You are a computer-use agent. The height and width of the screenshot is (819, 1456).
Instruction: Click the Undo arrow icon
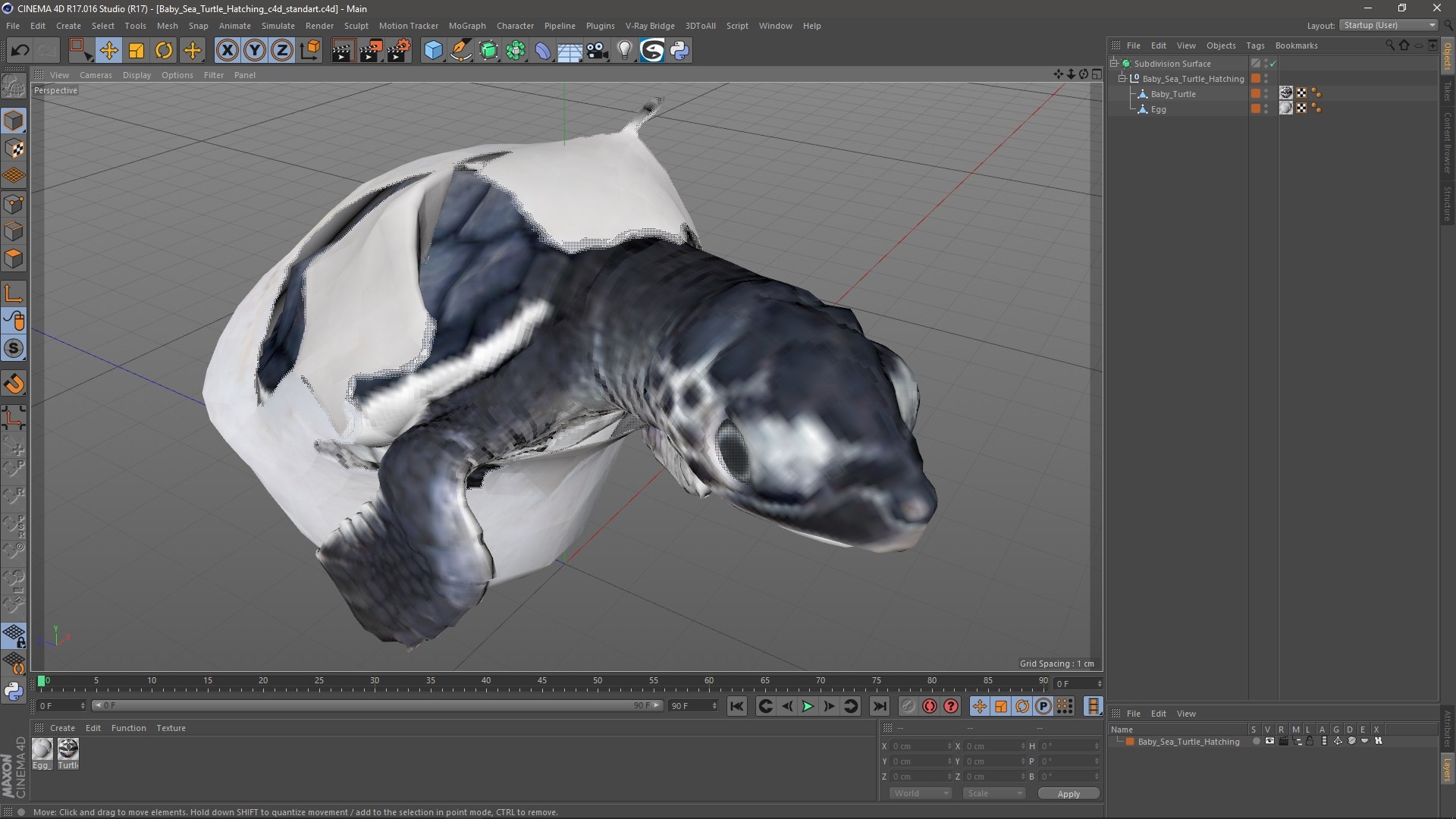coord(20,51)
